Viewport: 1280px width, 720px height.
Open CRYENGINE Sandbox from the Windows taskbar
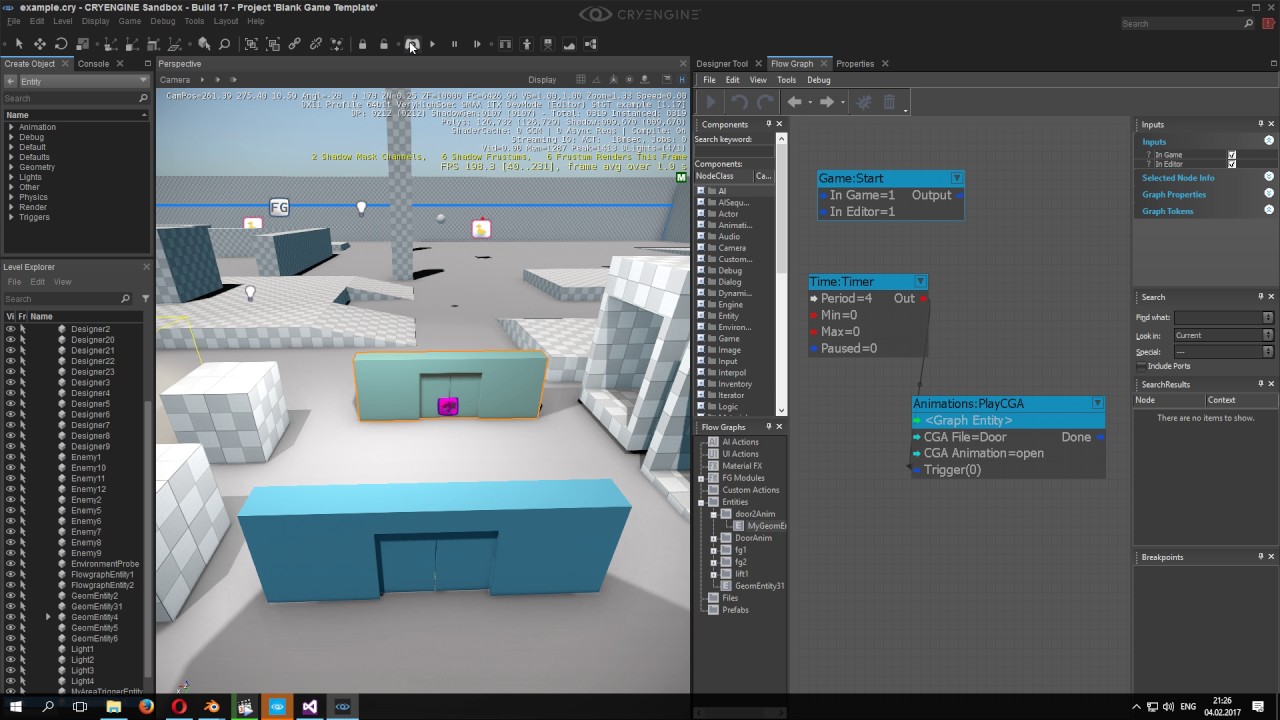pyautogui.click(x=343, y=706)
